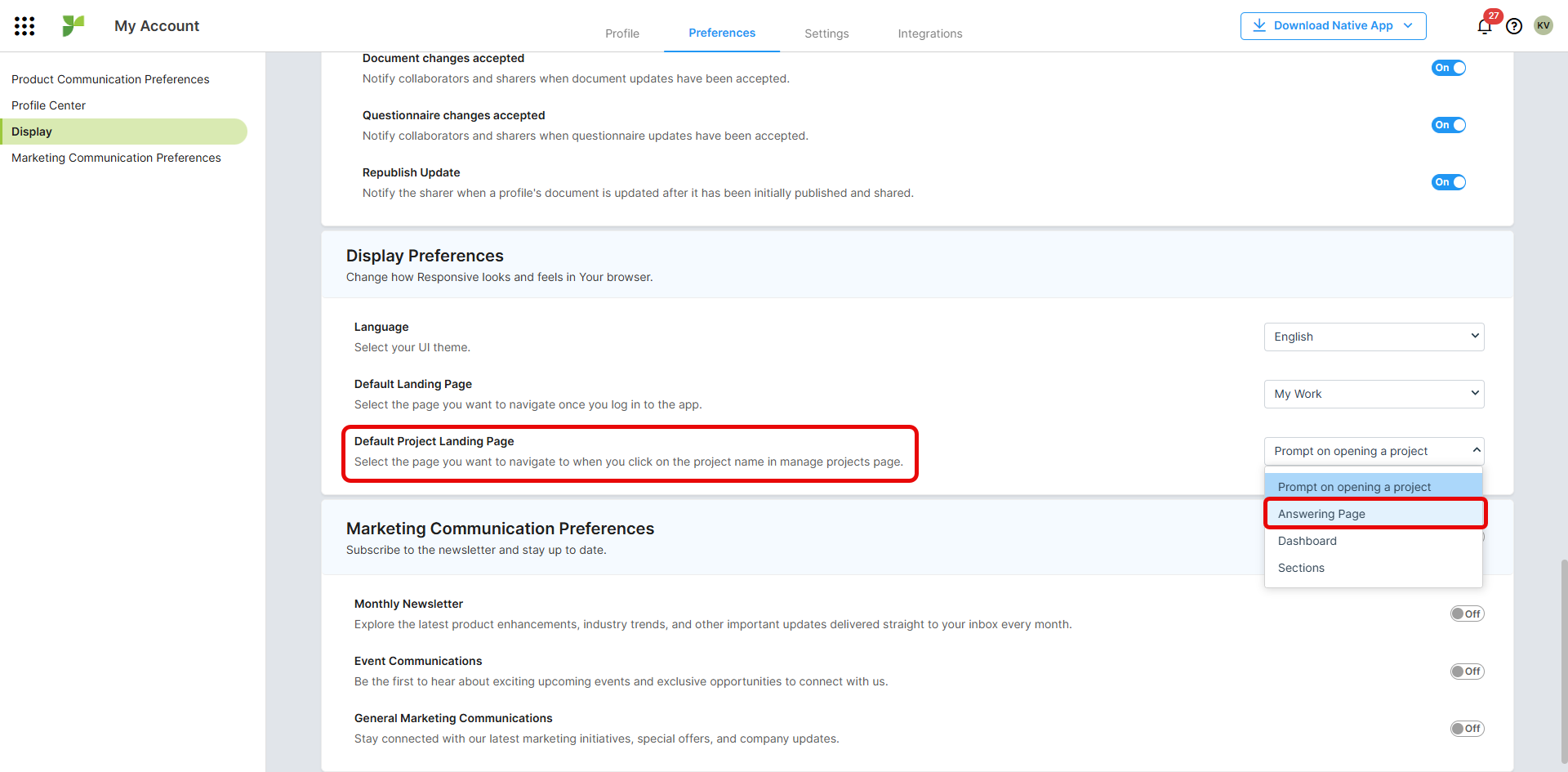This screenshot has width=1568, height=772.
Task: Switch to the Settings tab
Action: tap(826, 33)
